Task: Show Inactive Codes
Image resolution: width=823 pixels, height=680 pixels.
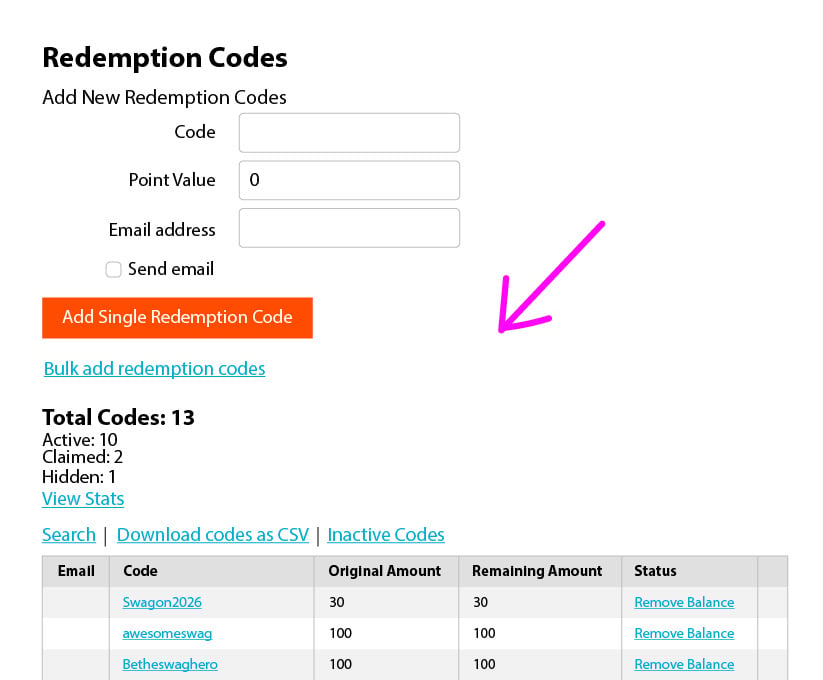Action: pos(386,535)
